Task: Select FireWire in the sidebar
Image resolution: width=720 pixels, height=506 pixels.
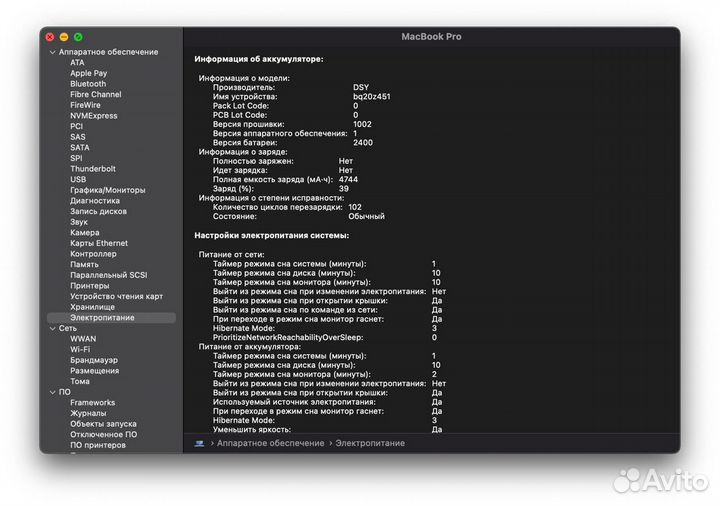Action: pyautogui.click(x=85, y=105)
